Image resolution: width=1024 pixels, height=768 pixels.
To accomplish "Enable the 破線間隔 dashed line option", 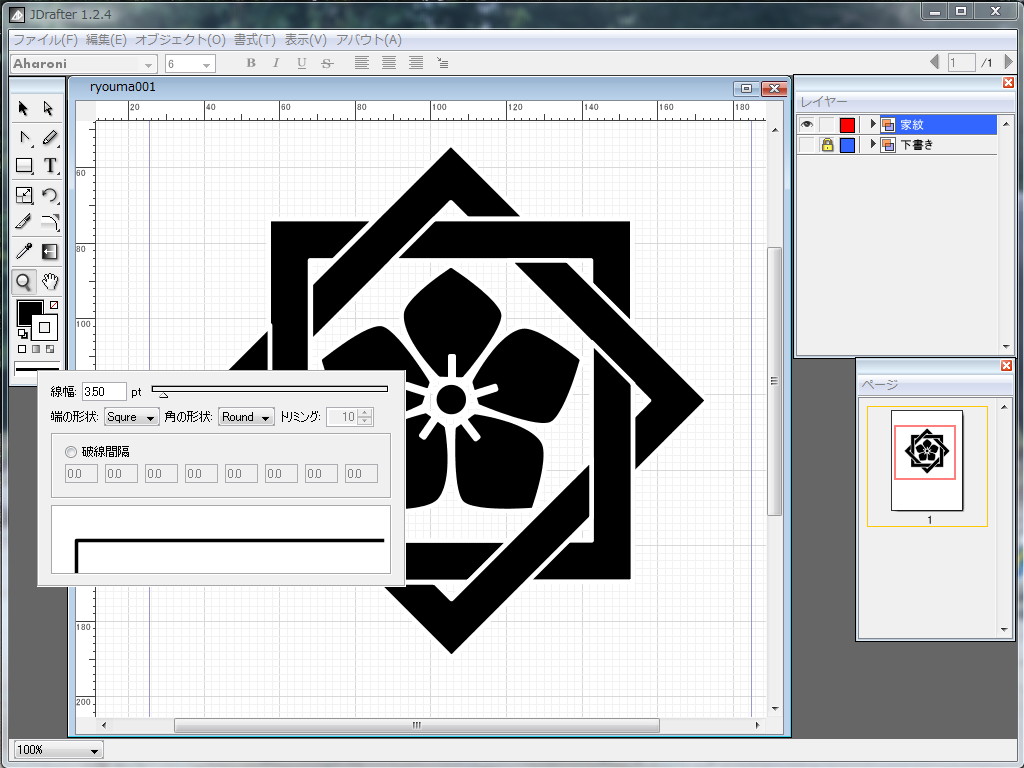I will click(70, 452).
